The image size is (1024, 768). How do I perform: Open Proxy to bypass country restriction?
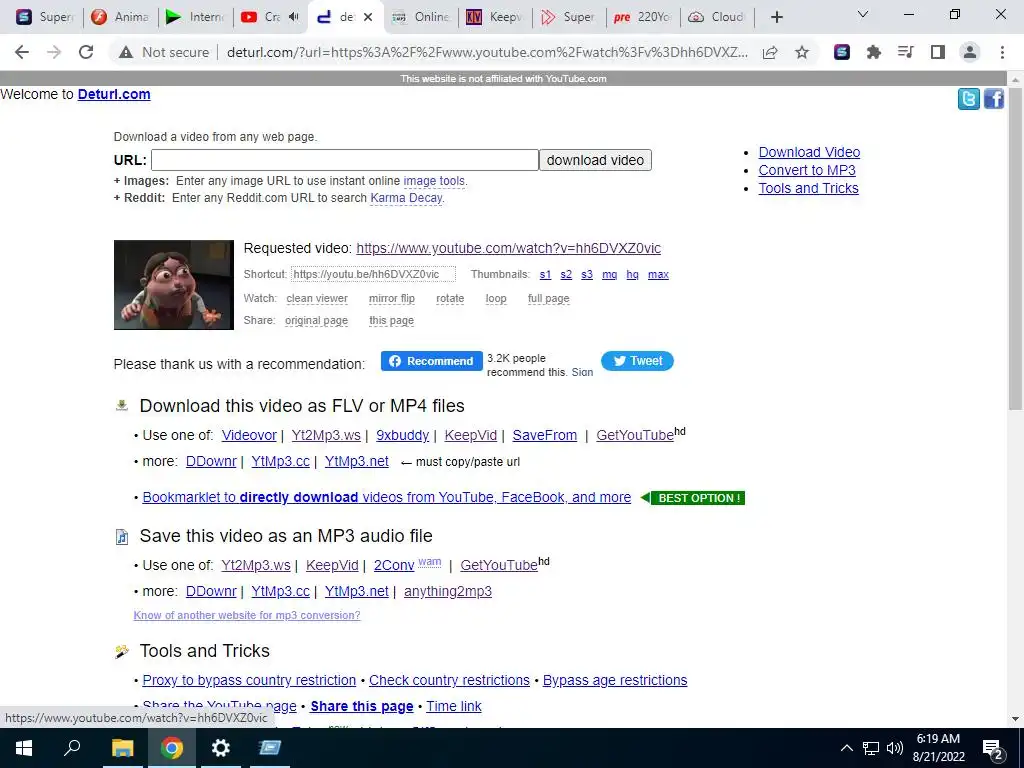point(249,680)
